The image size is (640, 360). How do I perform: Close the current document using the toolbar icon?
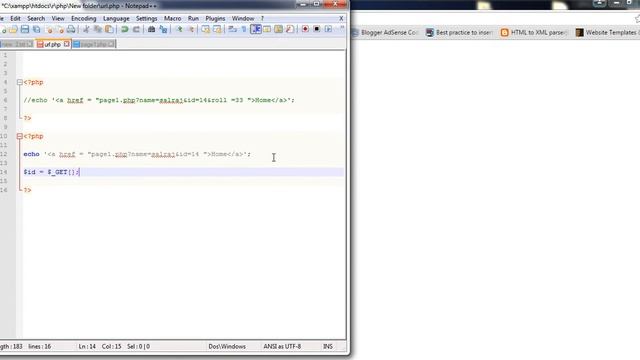[x=49, y=29]
